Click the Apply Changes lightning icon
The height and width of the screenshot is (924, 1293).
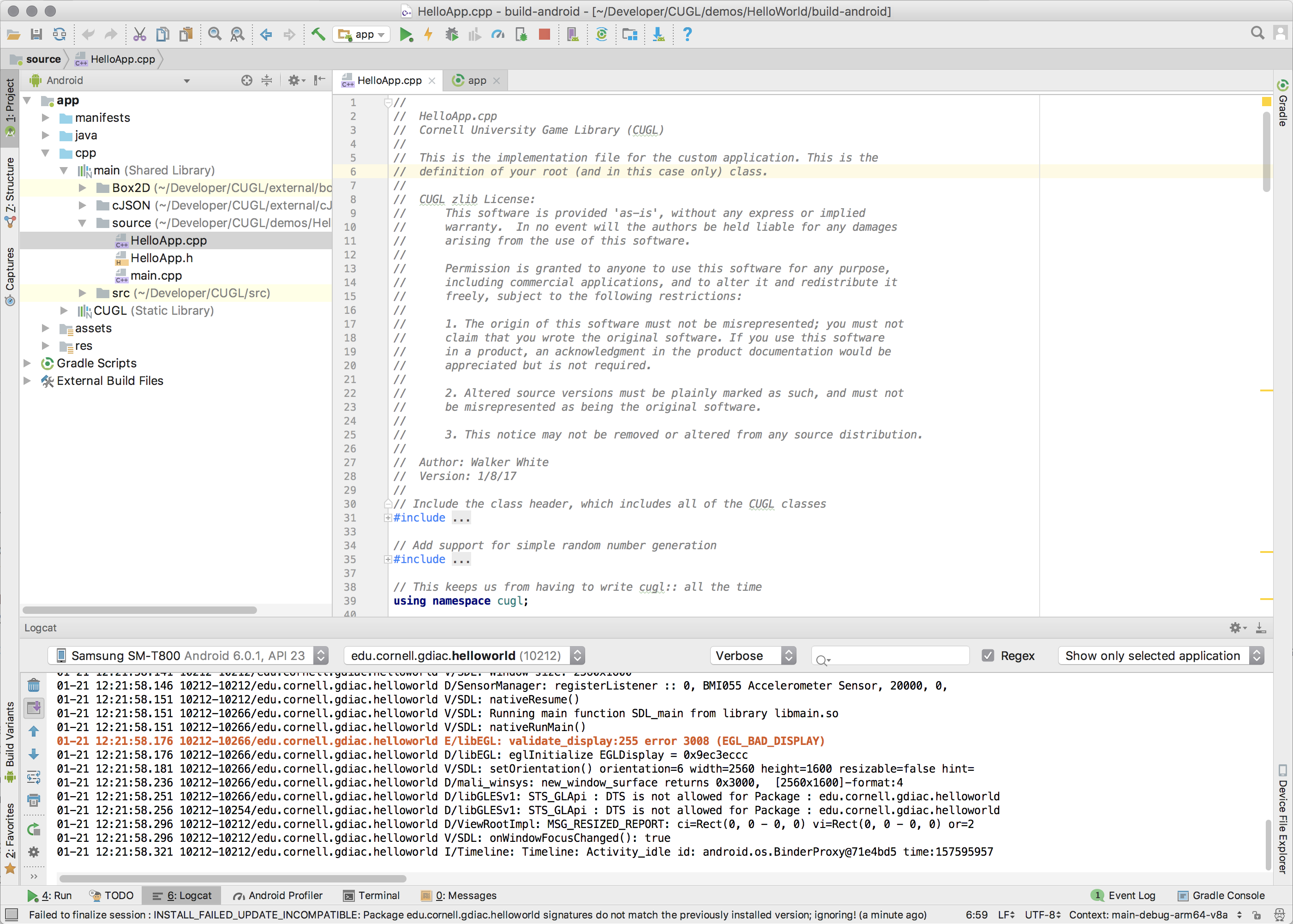pos(428,35)
